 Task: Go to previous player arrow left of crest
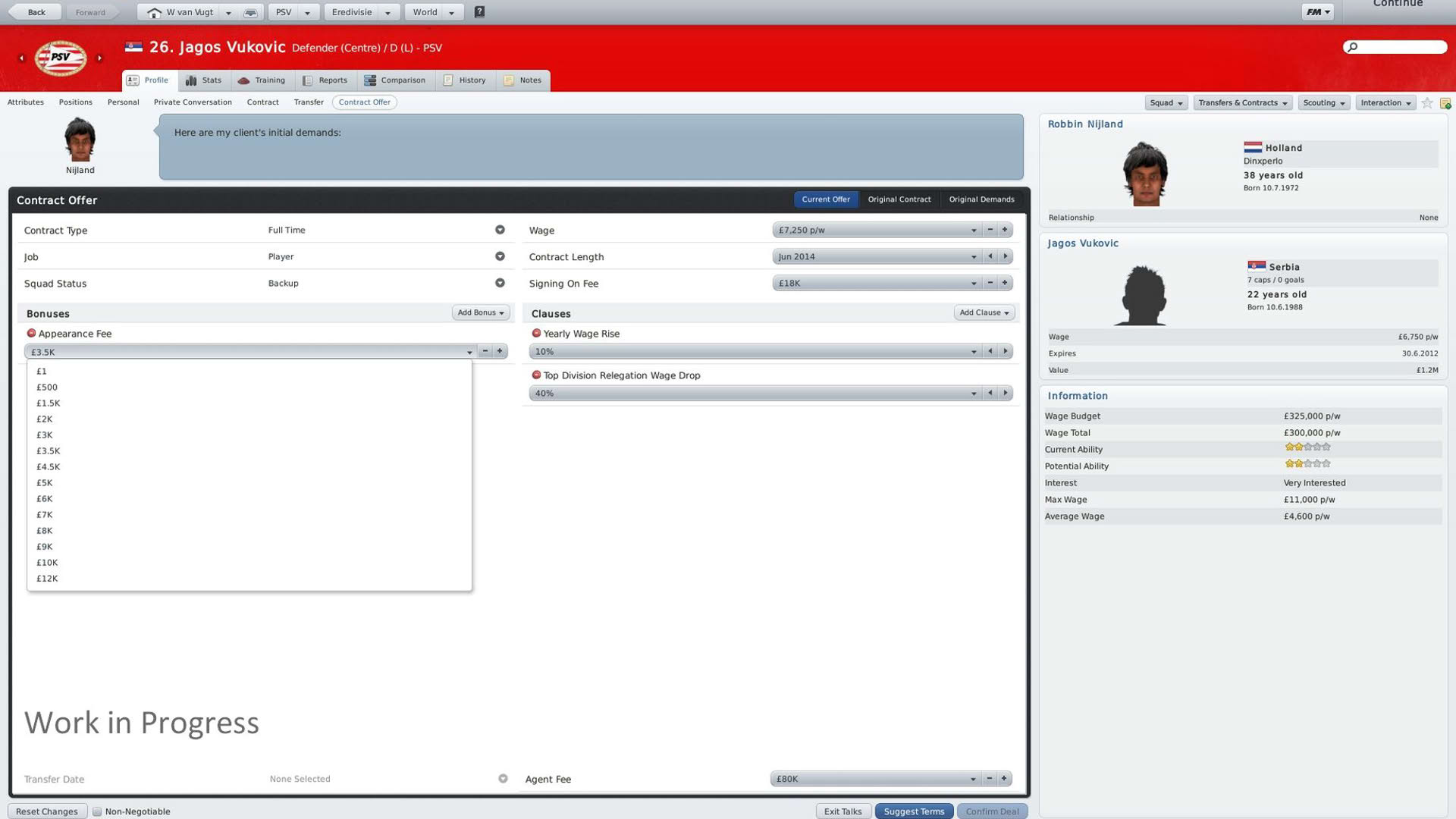(21, 58)
